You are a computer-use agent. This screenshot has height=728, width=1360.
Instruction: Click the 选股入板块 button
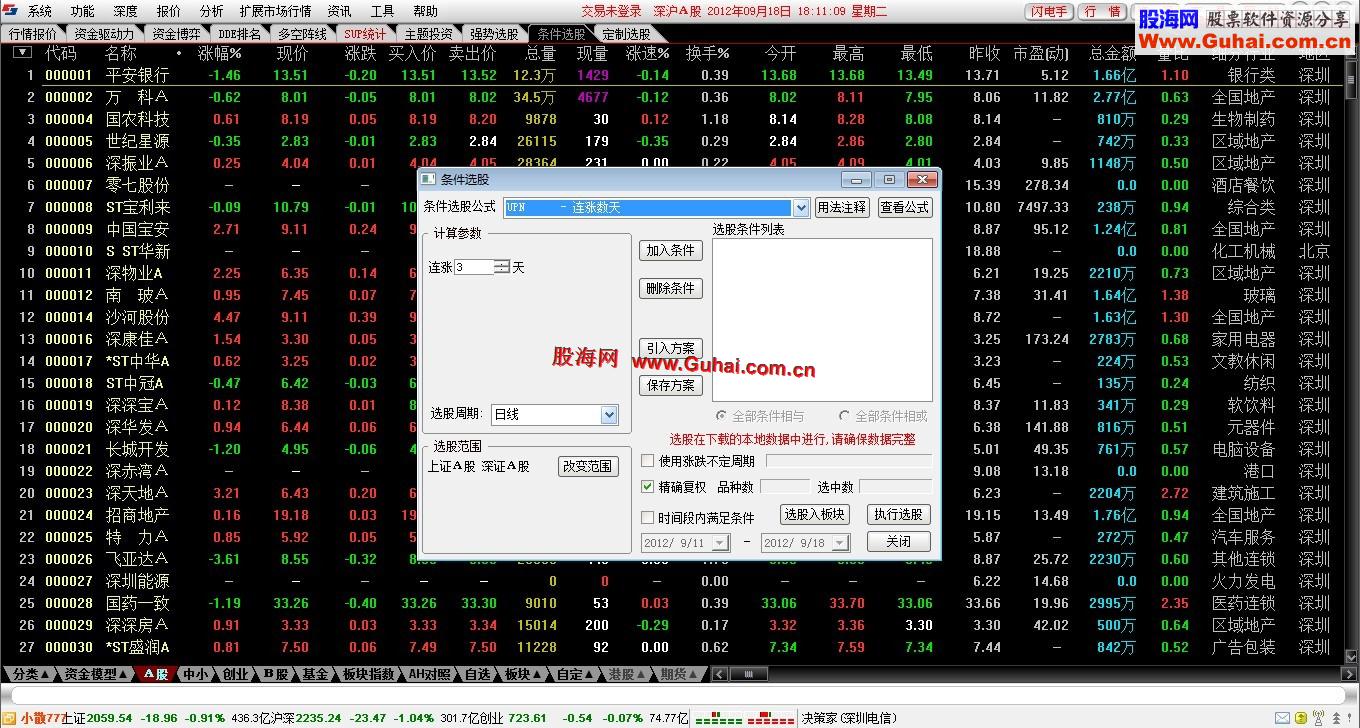tap(814, 514)
